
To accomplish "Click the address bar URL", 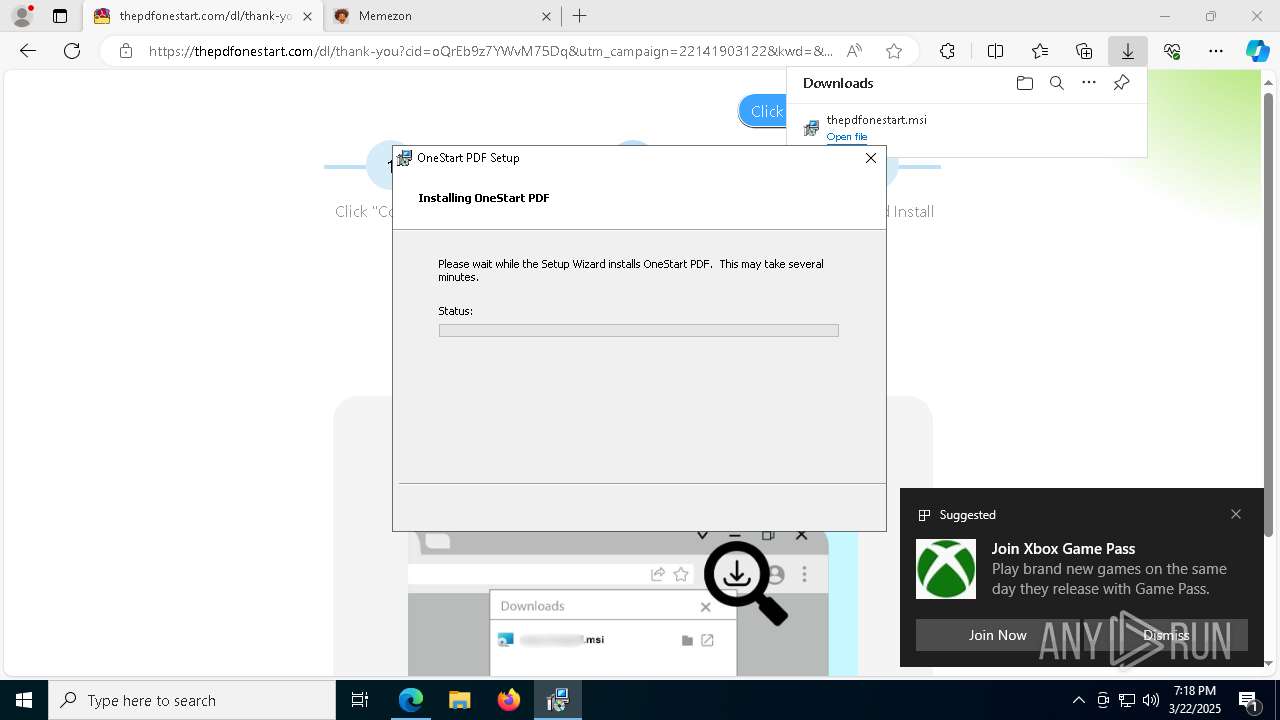I will point(490,51).
